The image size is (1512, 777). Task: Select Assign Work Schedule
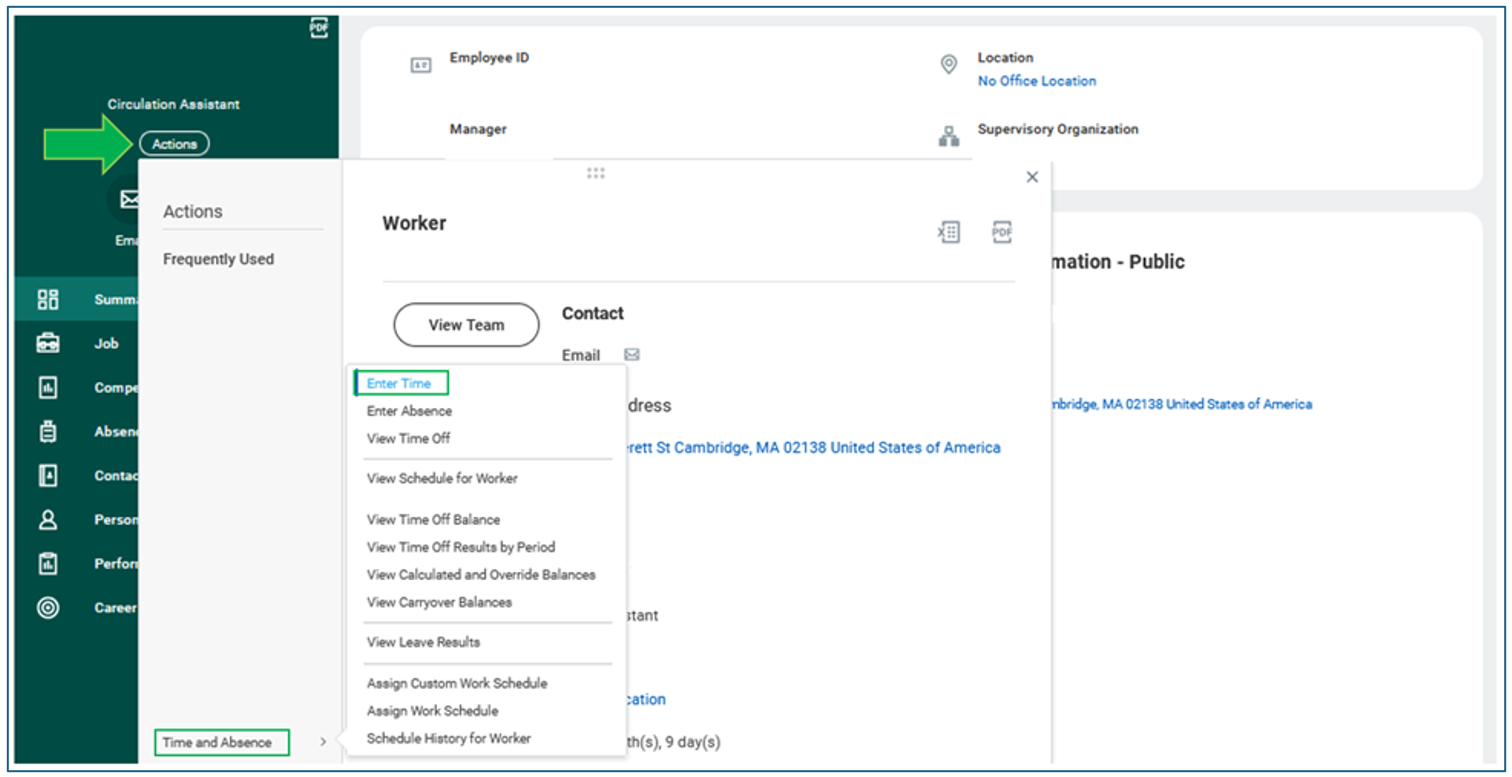point(432,711)
